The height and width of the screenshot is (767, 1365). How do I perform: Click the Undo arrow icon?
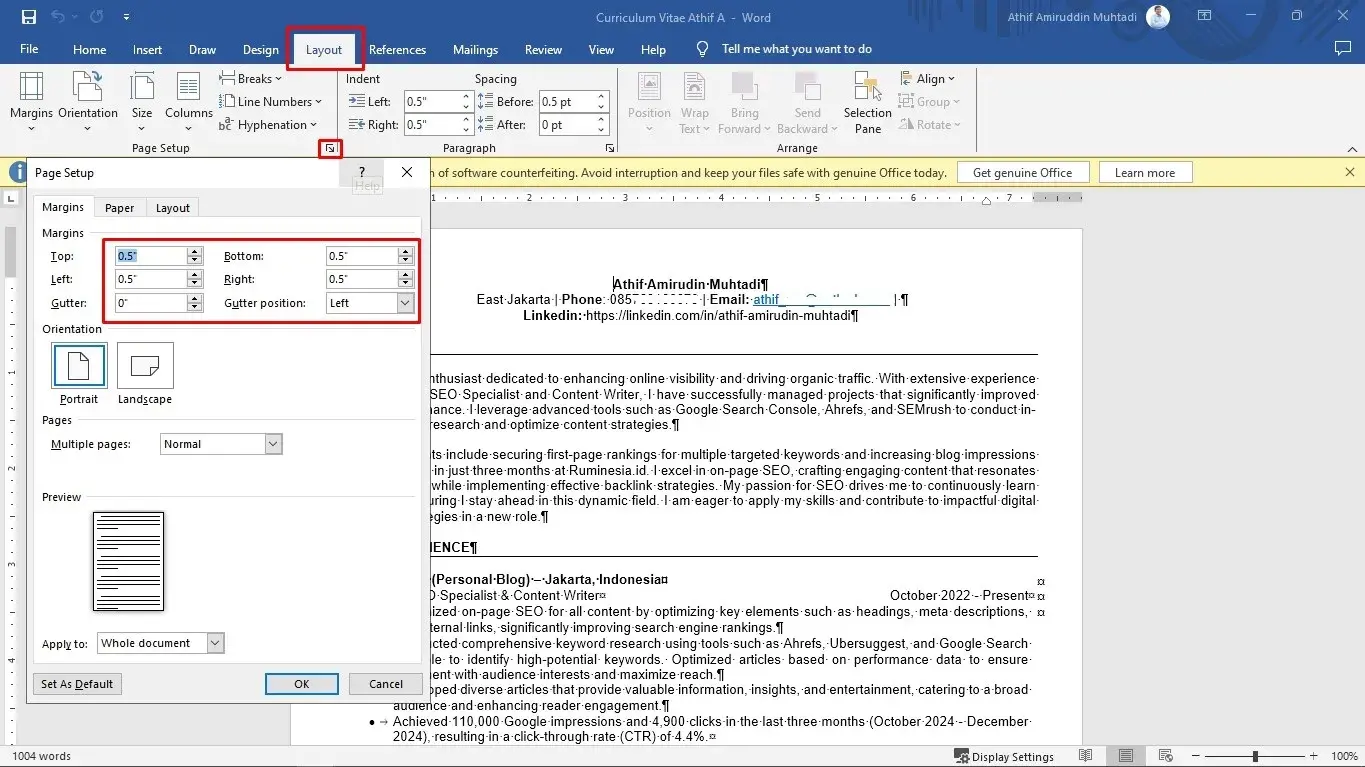click(58, 17)
